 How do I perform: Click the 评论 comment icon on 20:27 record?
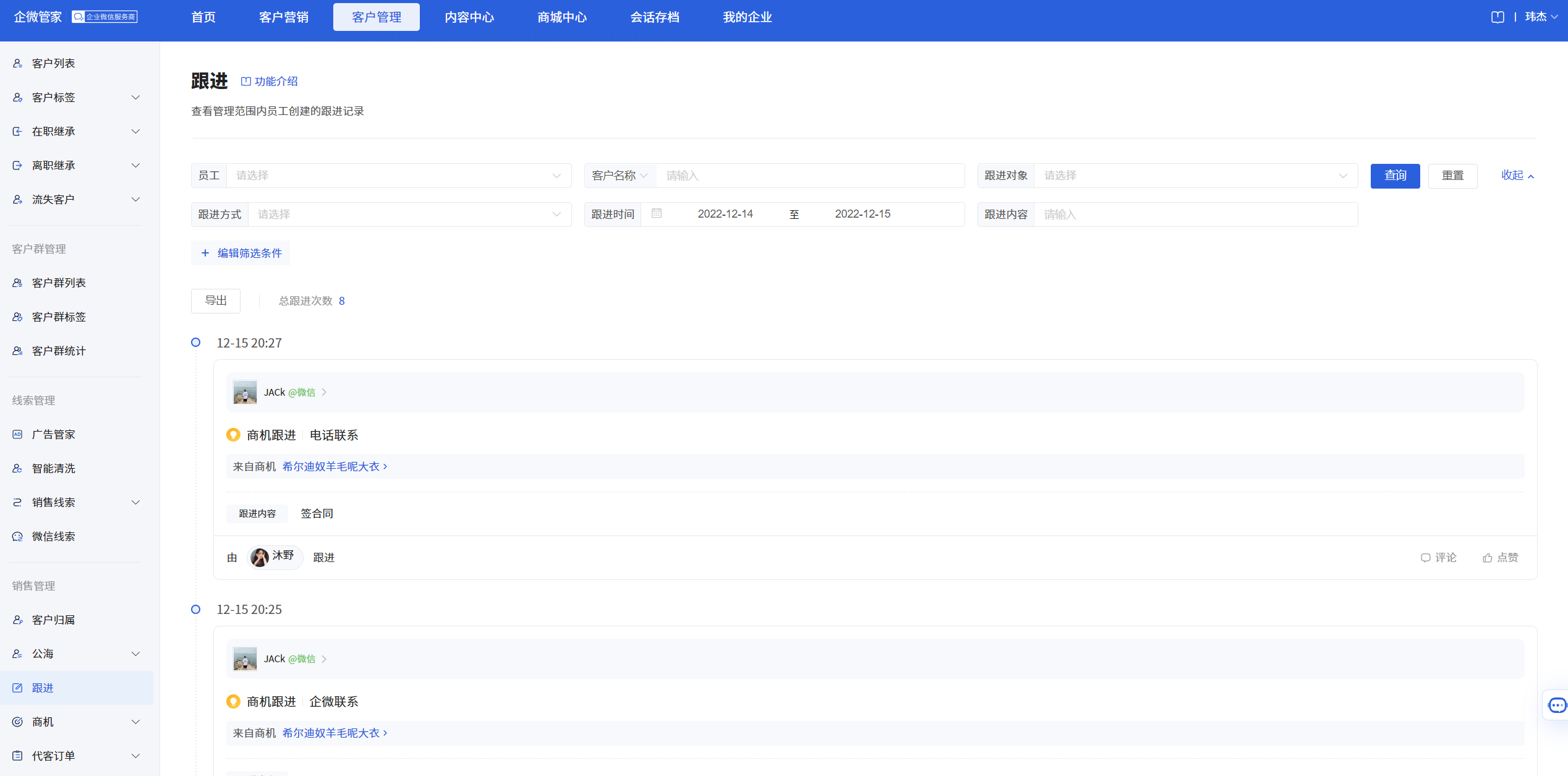1425,558
